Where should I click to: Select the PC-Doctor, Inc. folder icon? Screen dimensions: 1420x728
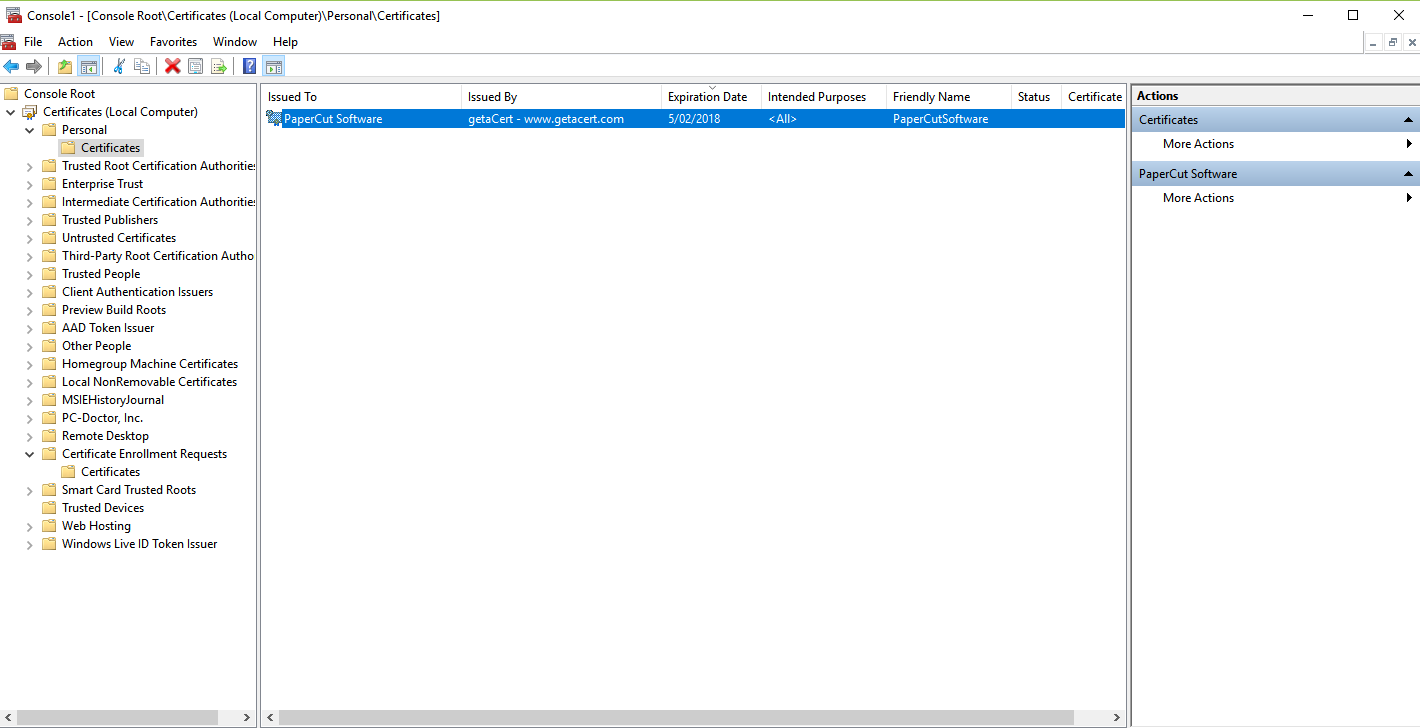[x=50, y=418]
